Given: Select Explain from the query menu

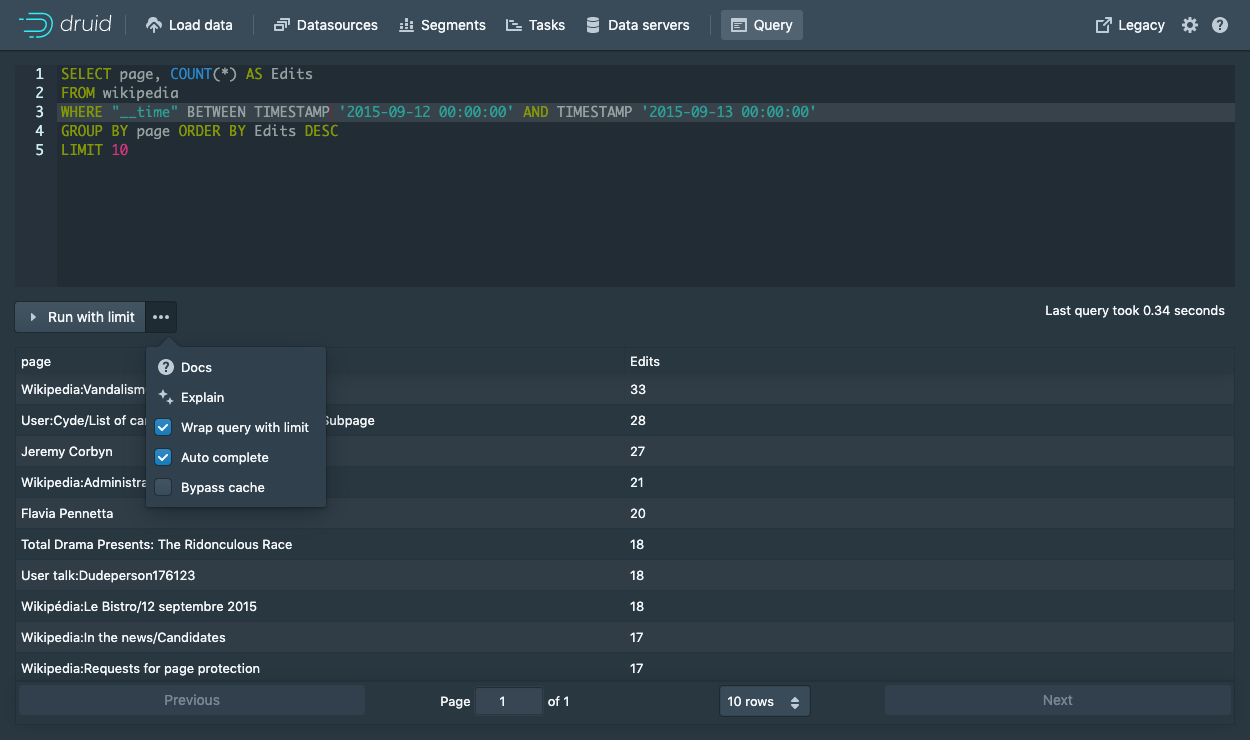Looking at the screenshot, I should (202, 397).
